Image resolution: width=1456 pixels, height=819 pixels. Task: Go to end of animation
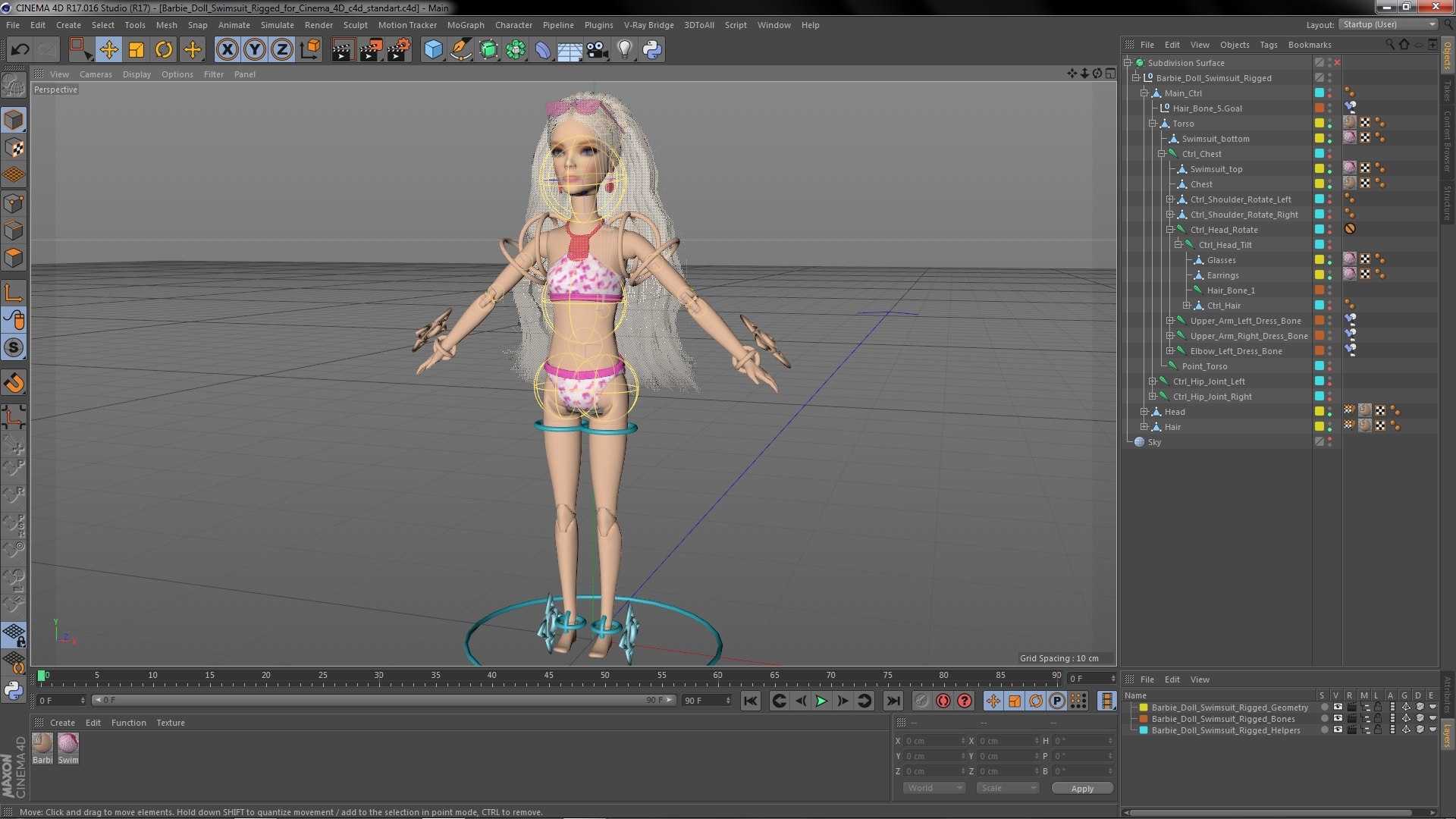pos(893,701)
